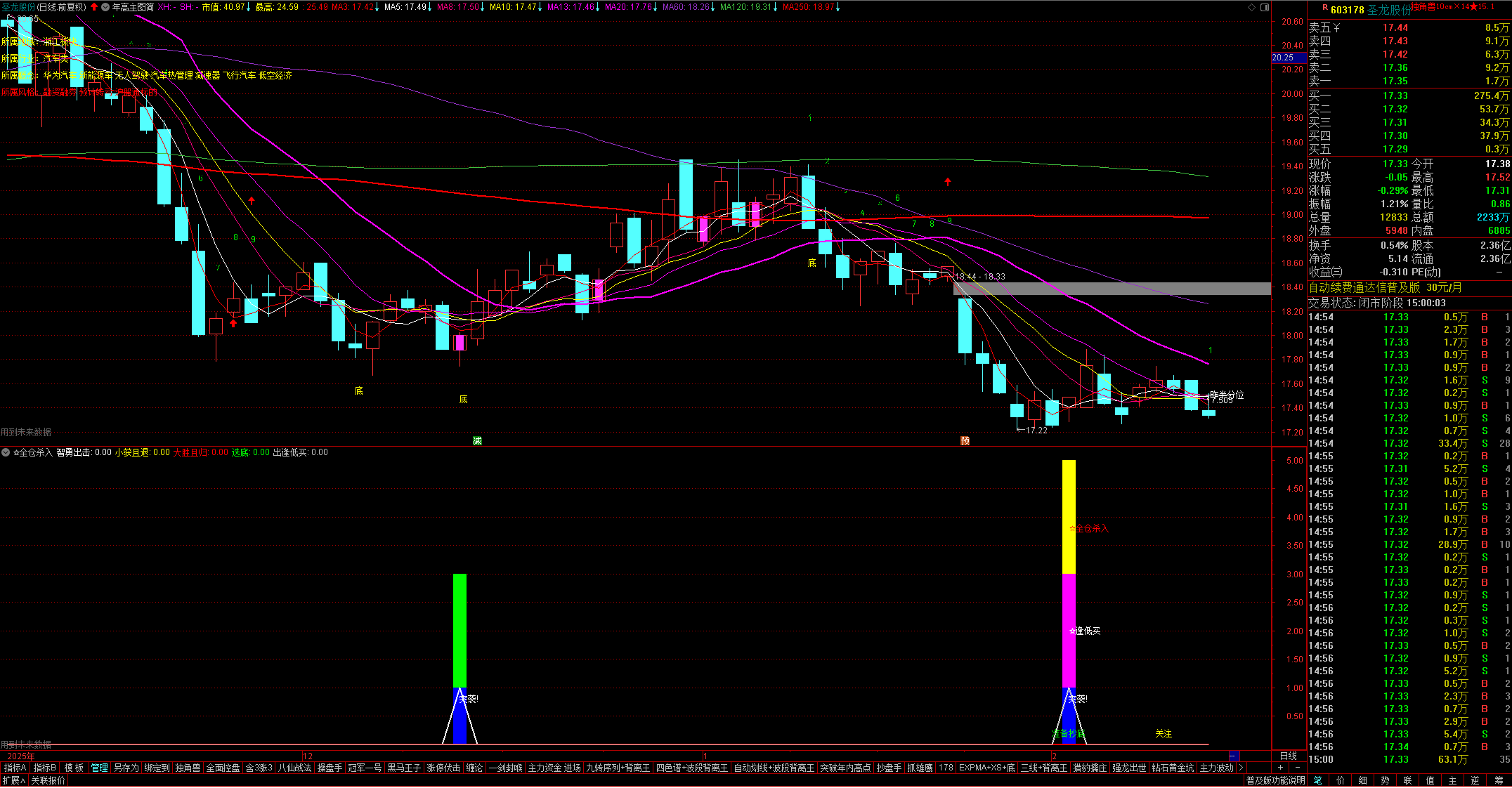Screen dimensions: 1512x788
Task: Open the 普及版功能说明 link
Action: pos(1275,780)
